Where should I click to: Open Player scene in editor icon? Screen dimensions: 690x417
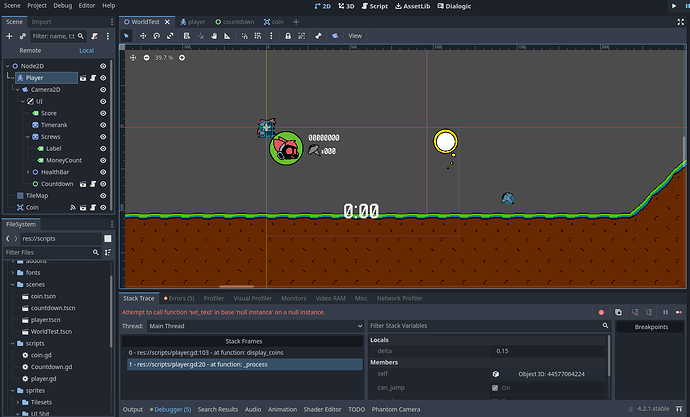click(83, 78)
